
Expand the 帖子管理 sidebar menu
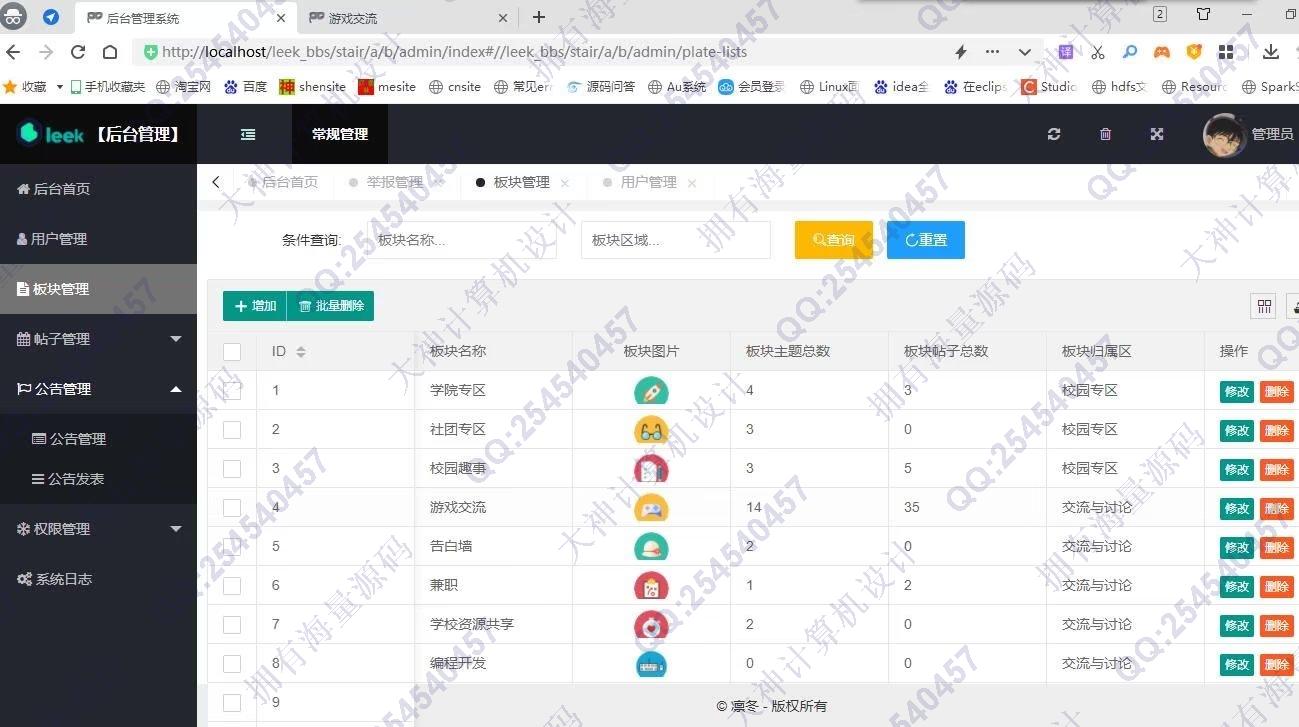click(x=98, y=339)
